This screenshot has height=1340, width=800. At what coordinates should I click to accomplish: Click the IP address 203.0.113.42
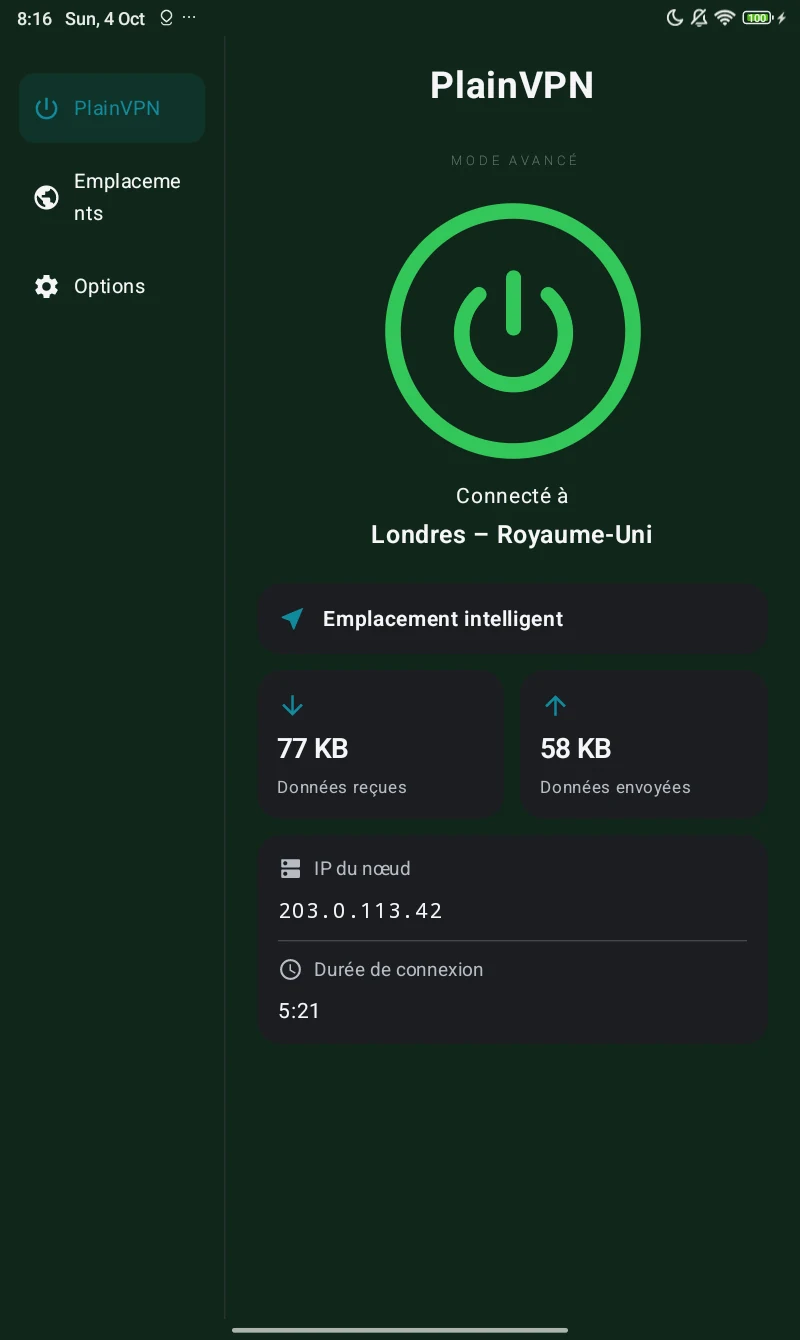(x=361, y=910)
